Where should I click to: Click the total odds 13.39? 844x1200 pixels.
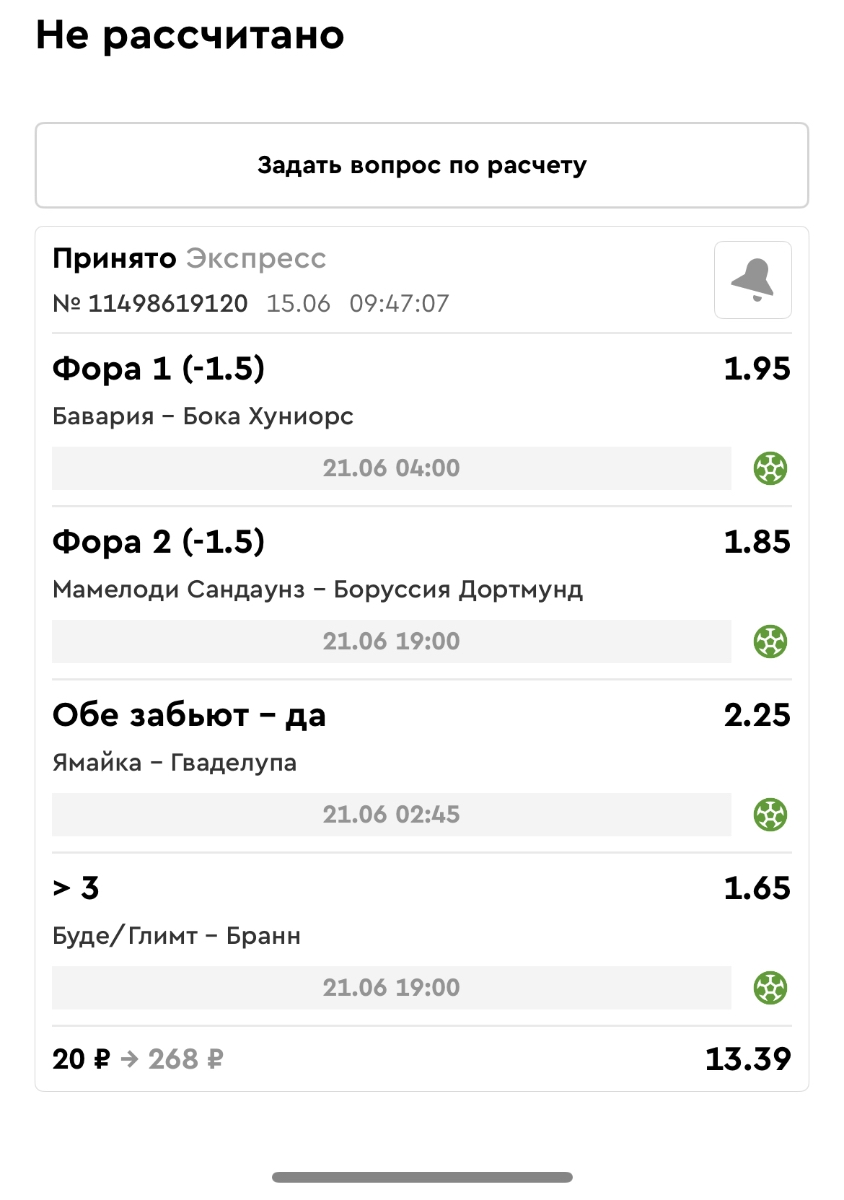(748, 1059)
